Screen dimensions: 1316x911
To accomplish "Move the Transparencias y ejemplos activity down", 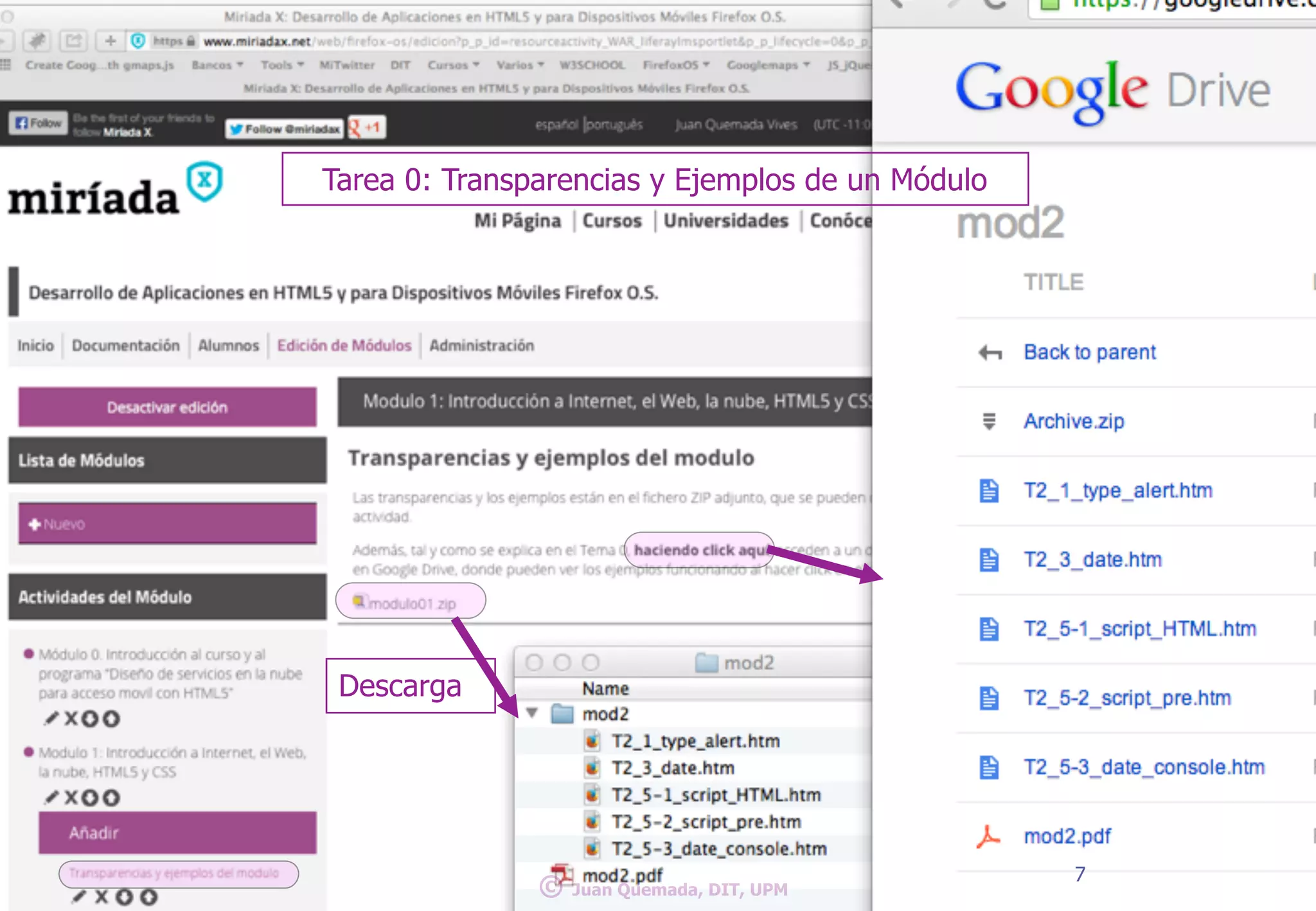I will point(125,897).
